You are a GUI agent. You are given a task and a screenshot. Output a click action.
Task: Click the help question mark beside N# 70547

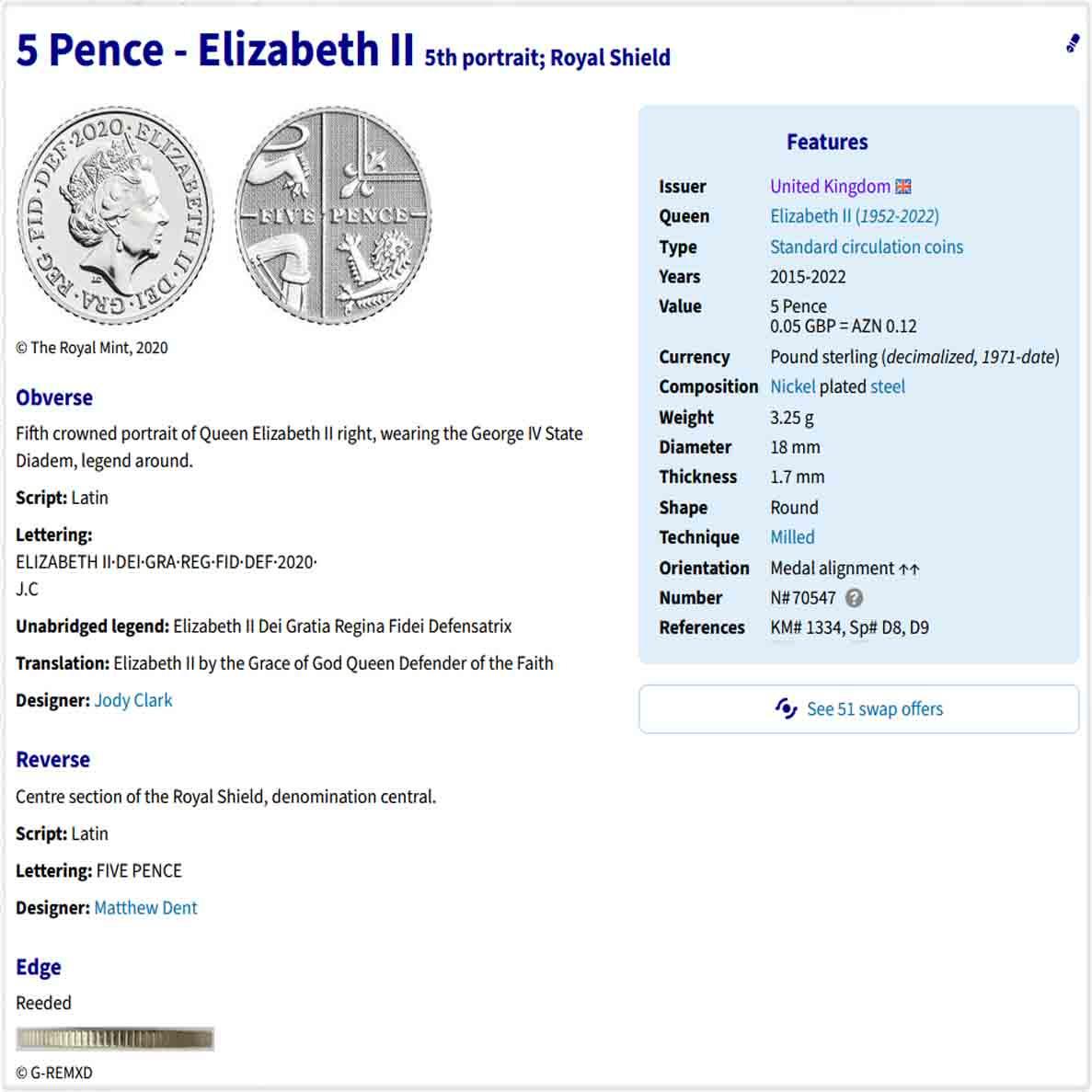click(854, 598)
